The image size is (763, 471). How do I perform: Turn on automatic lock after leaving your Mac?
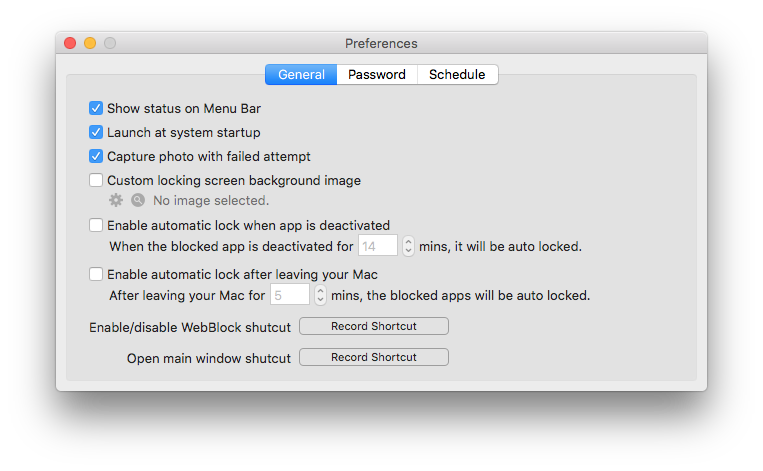(96, 274)
